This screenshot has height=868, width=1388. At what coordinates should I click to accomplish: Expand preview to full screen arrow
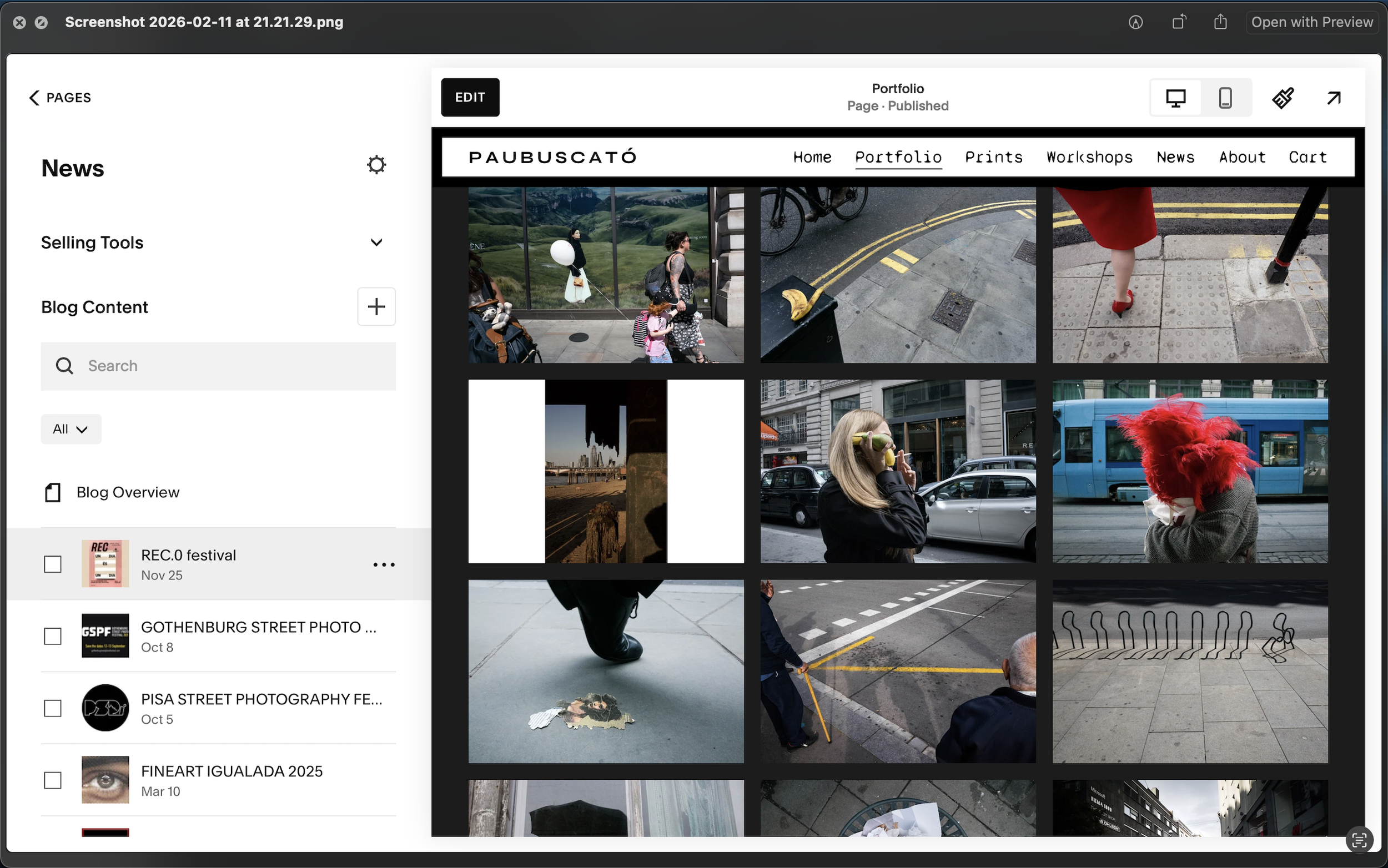(1334, 98)
